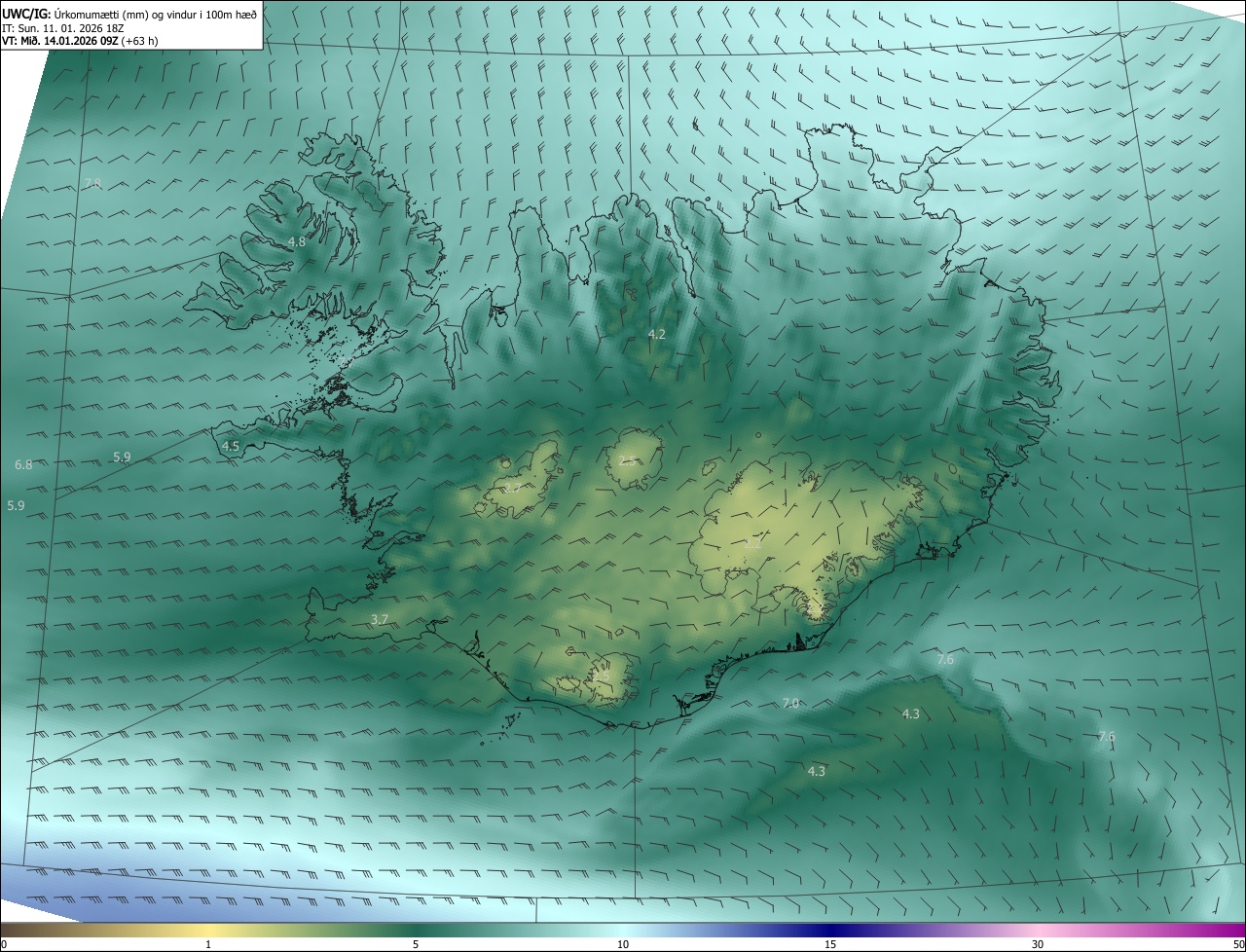Click the 2.5 value on Mýrdalsjökull glacier

601,676
